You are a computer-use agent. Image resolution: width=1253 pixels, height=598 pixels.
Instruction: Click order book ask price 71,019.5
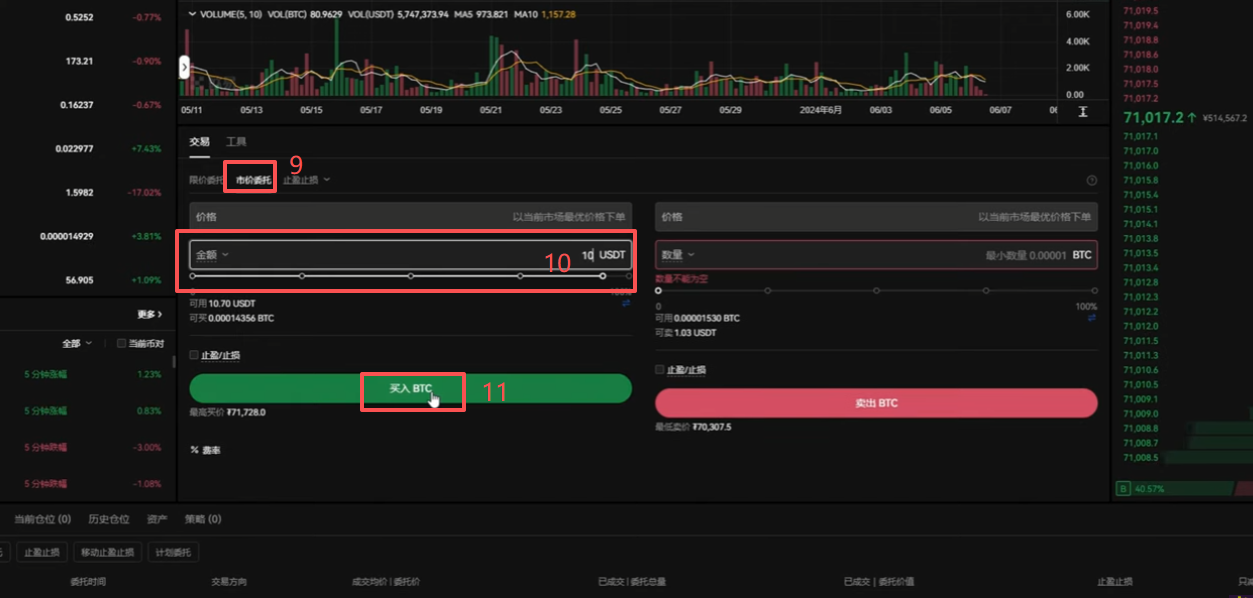(1141, 10)
